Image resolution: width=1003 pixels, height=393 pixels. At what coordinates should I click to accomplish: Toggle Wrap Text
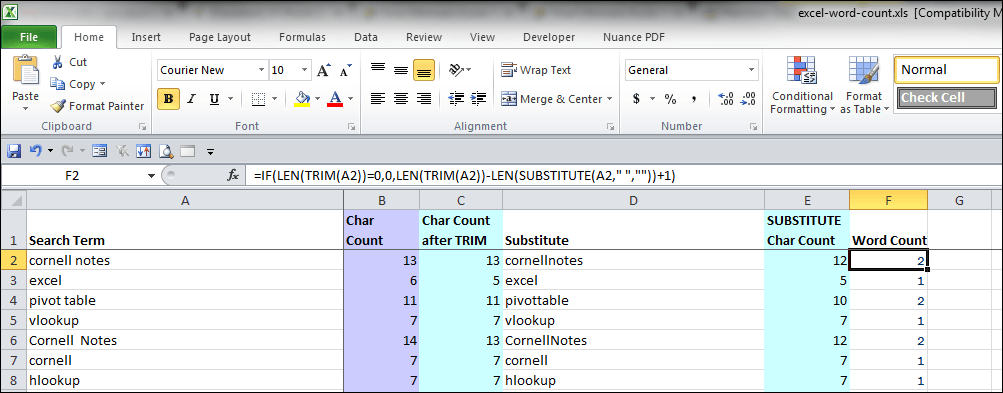click(536, 70)
